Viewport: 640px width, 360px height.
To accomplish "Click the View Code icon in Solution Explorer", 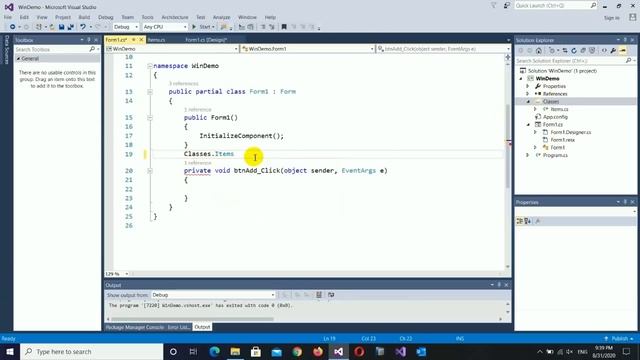I will 604,51.
